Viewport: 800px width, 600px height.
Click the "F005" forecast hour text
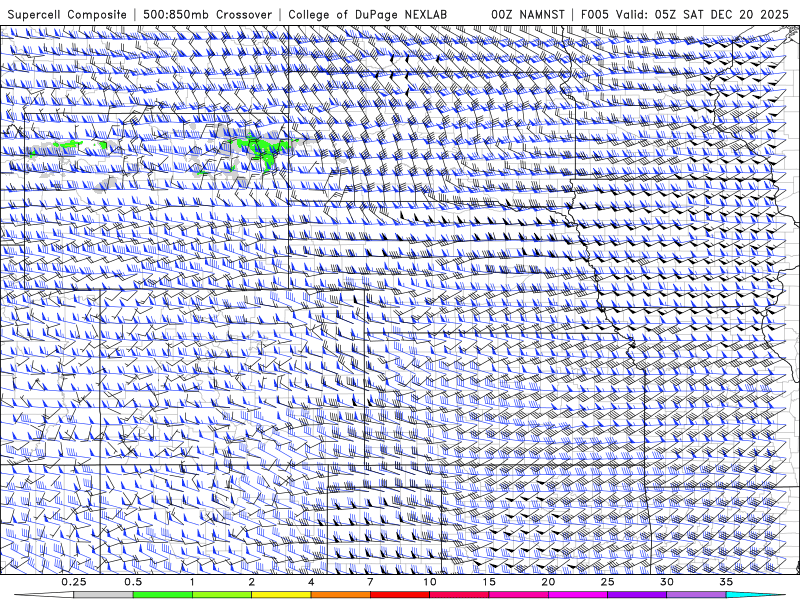(595, 14)
